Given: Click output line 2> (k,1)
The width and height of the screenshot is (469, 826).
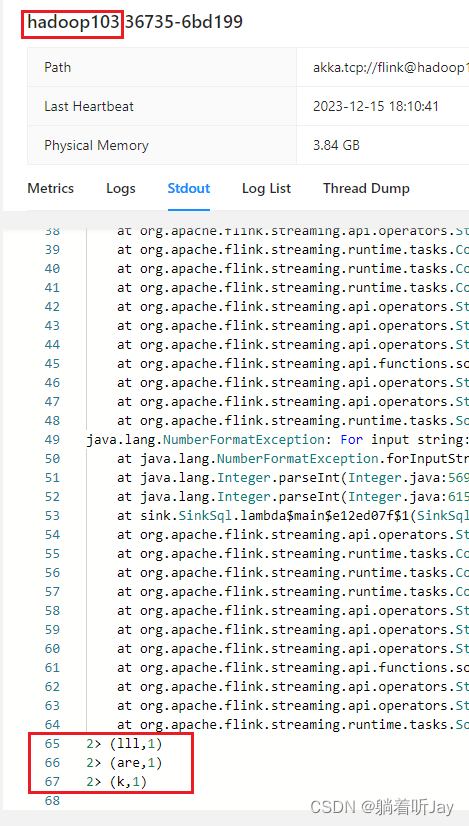Looking at the screenshot, I should click(x=116, y=782).
